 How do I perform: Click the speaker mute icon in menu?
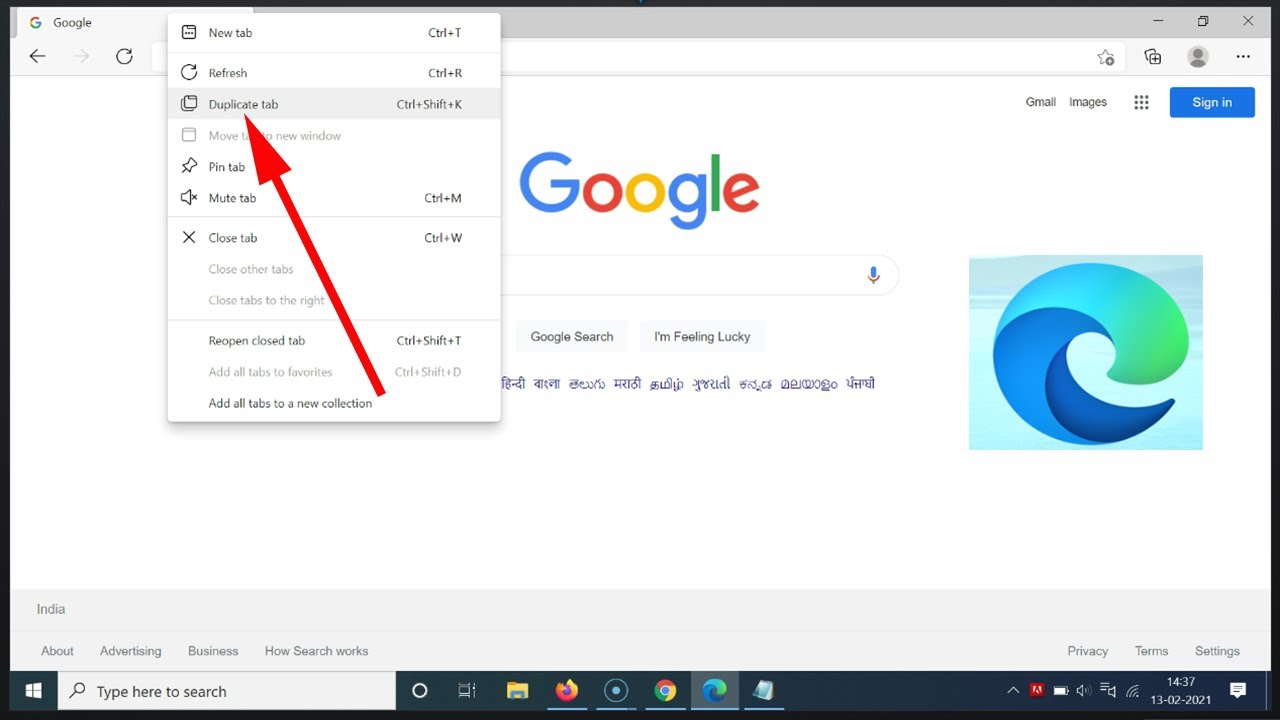(x=188, y=197)
